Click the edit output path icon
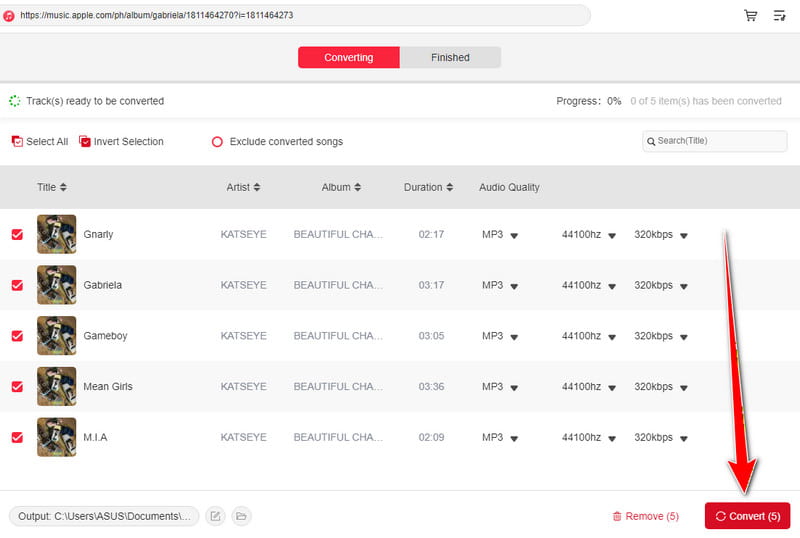Viewport: 800px width, 538px height. click(x=215, y=516)
